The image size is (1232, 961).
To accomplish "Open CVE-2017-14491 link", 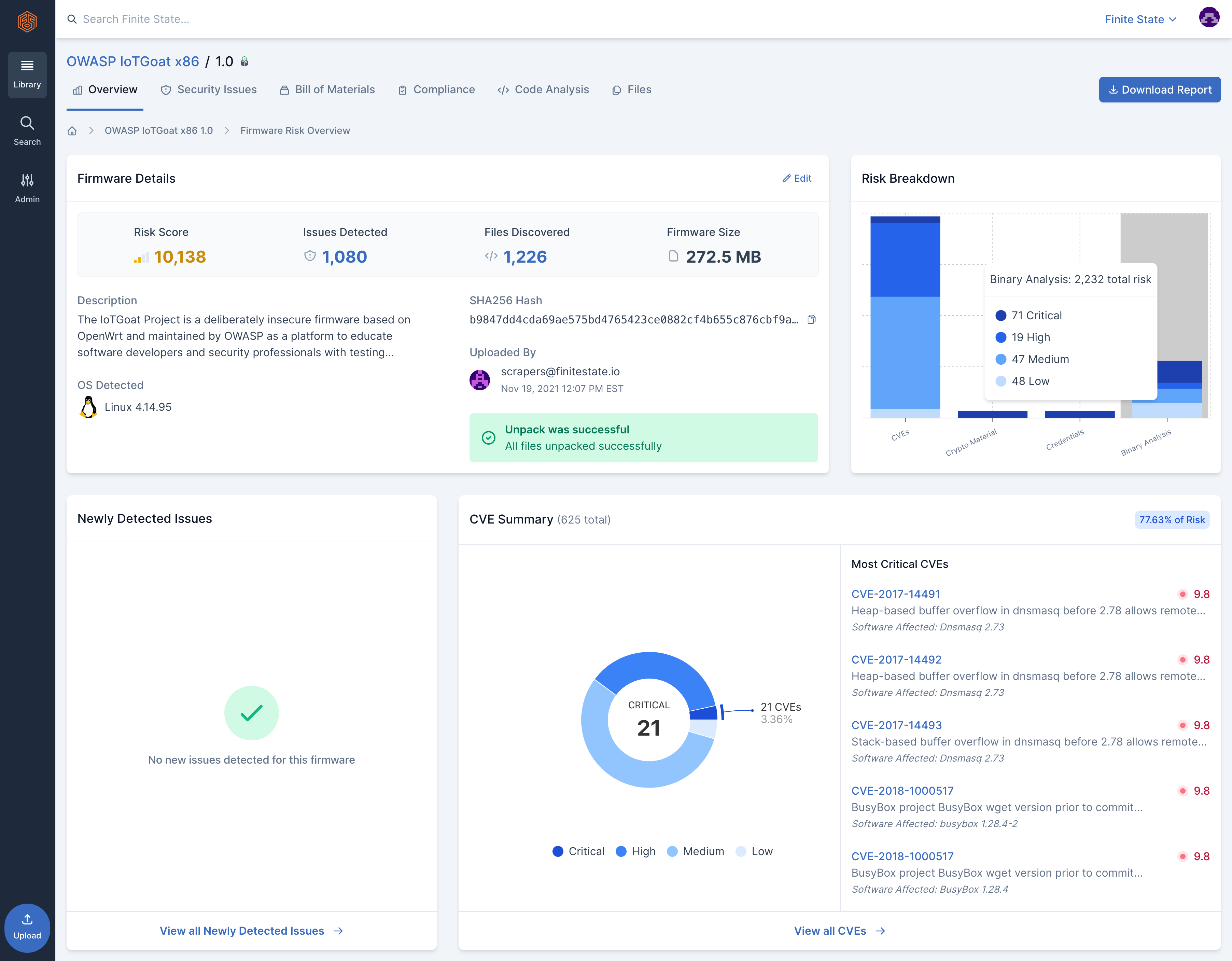I will pos(896,594).
